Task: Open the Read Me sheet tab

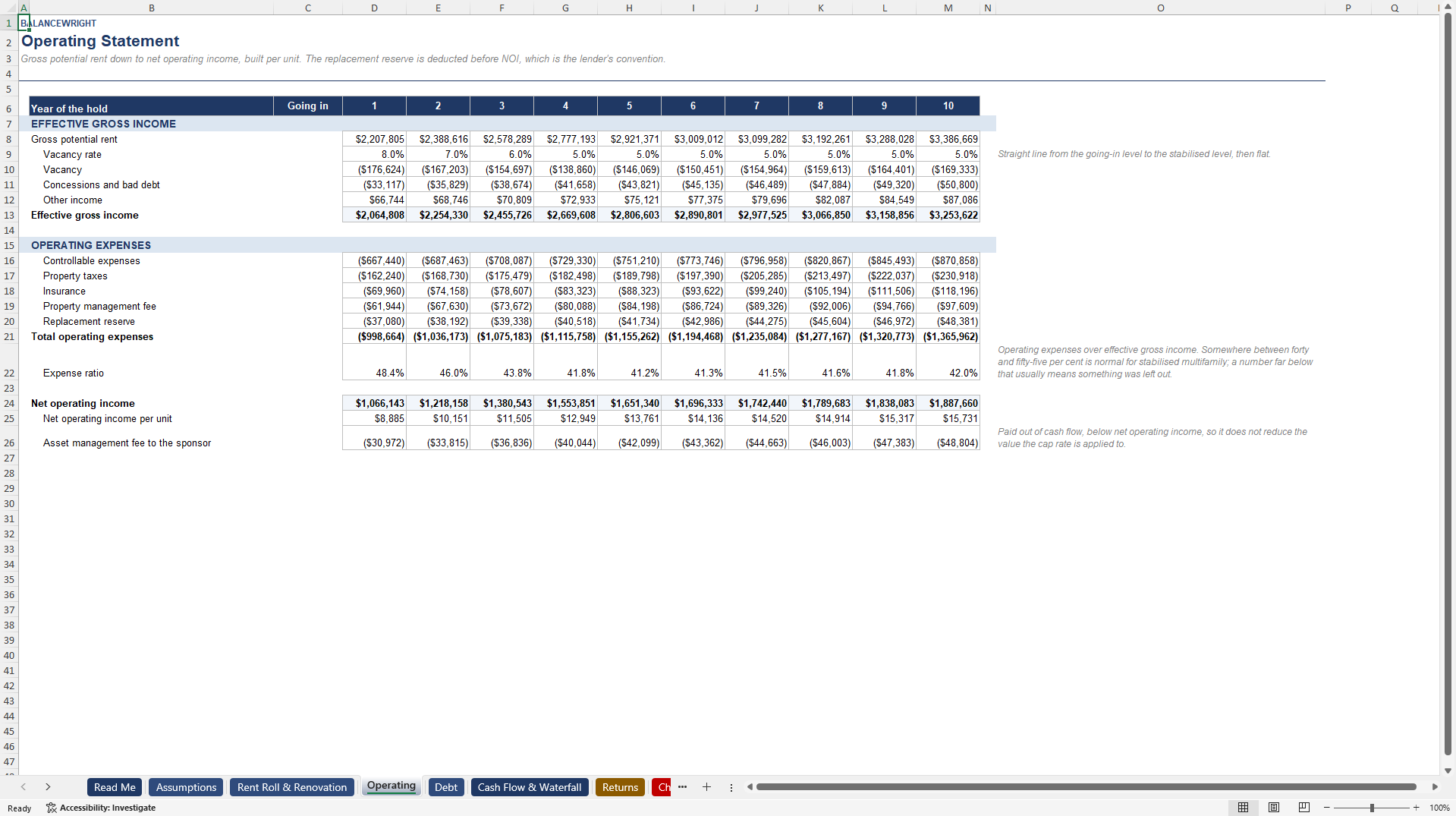Action: tap(115, 787)
